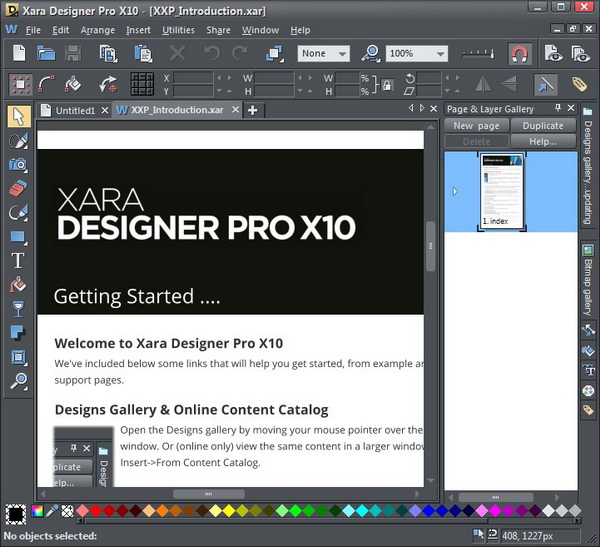
Task: Click the Fill tool paint bucket
Action: coord(17,284)
